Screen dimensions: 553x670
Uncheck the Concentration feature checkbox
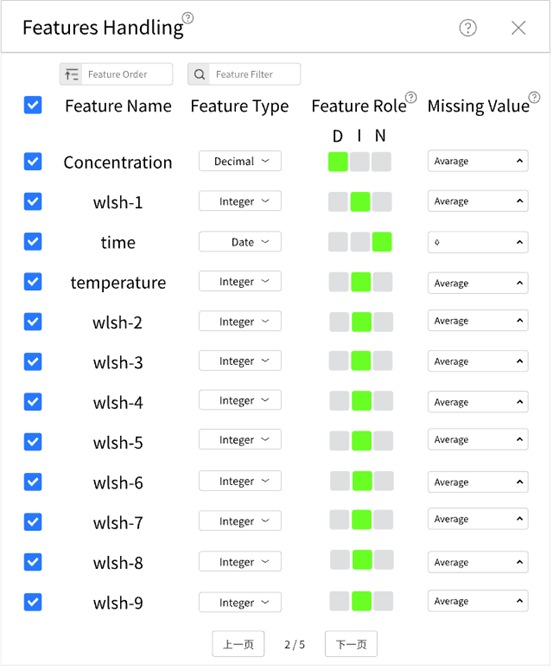click(33, 162)
